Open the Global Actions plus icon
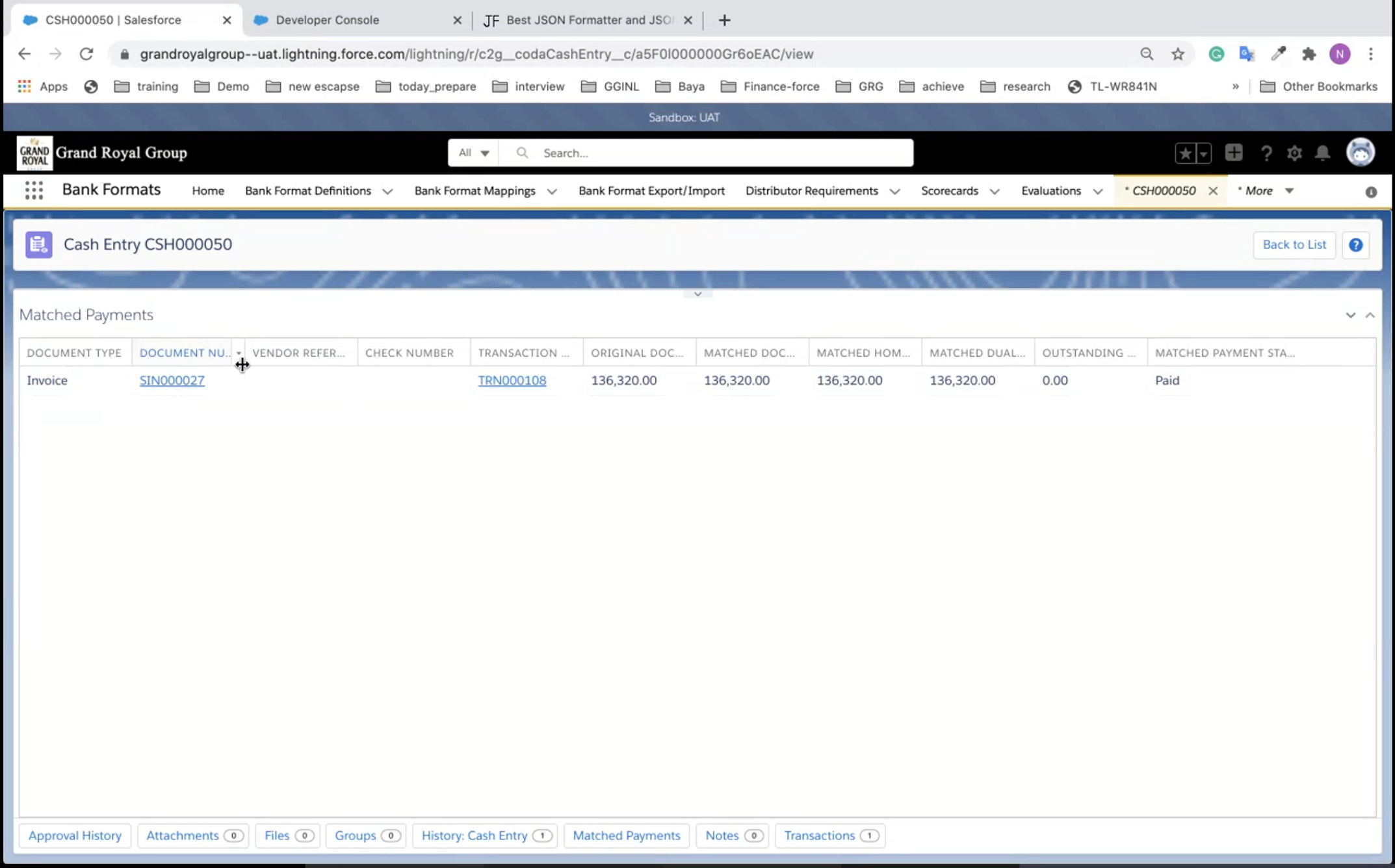This screenshot has height=868, width=1395. (1233, 153)
